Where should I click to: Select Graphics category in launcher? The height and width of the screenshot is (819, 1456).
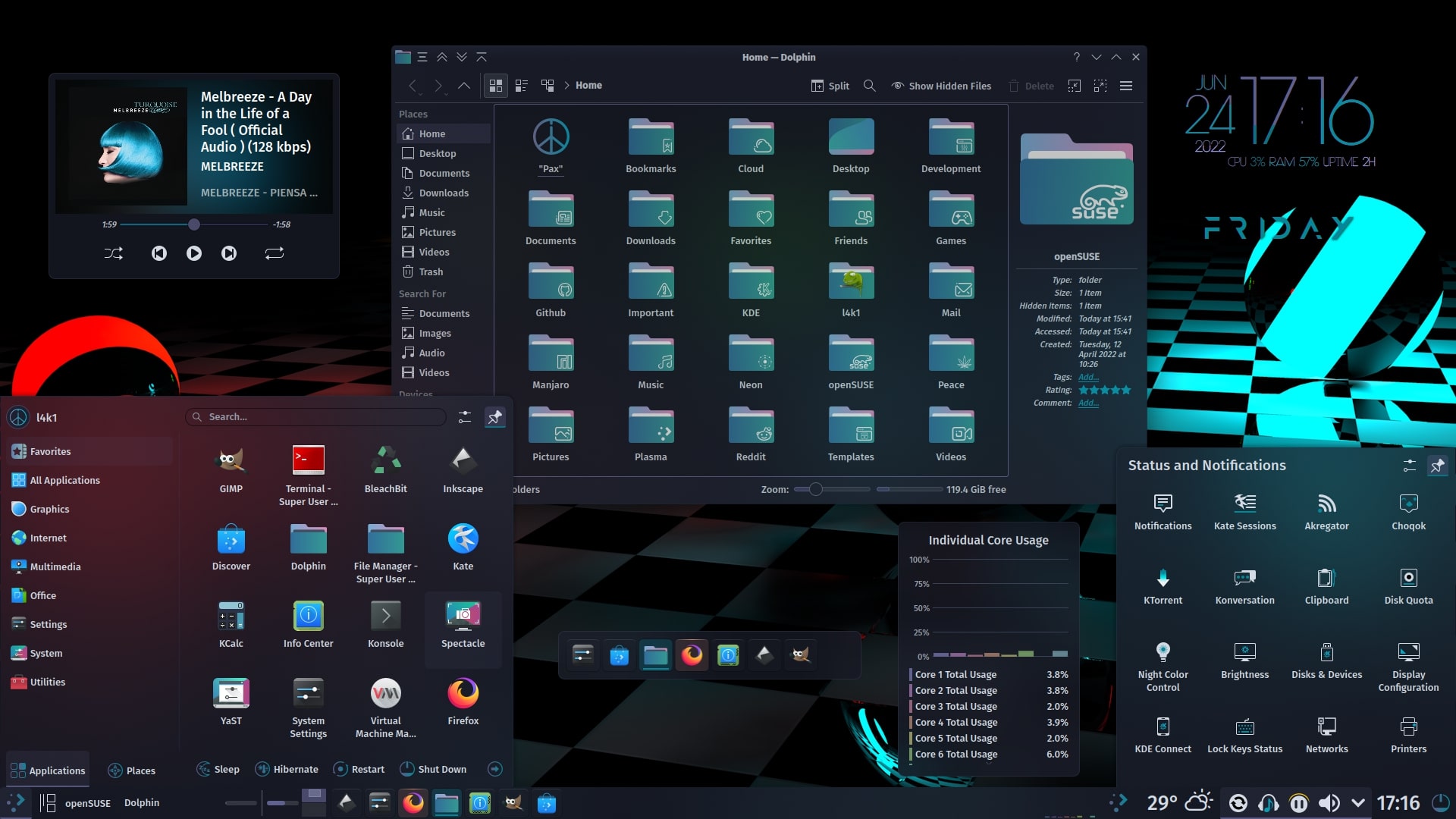coord(89,509)
